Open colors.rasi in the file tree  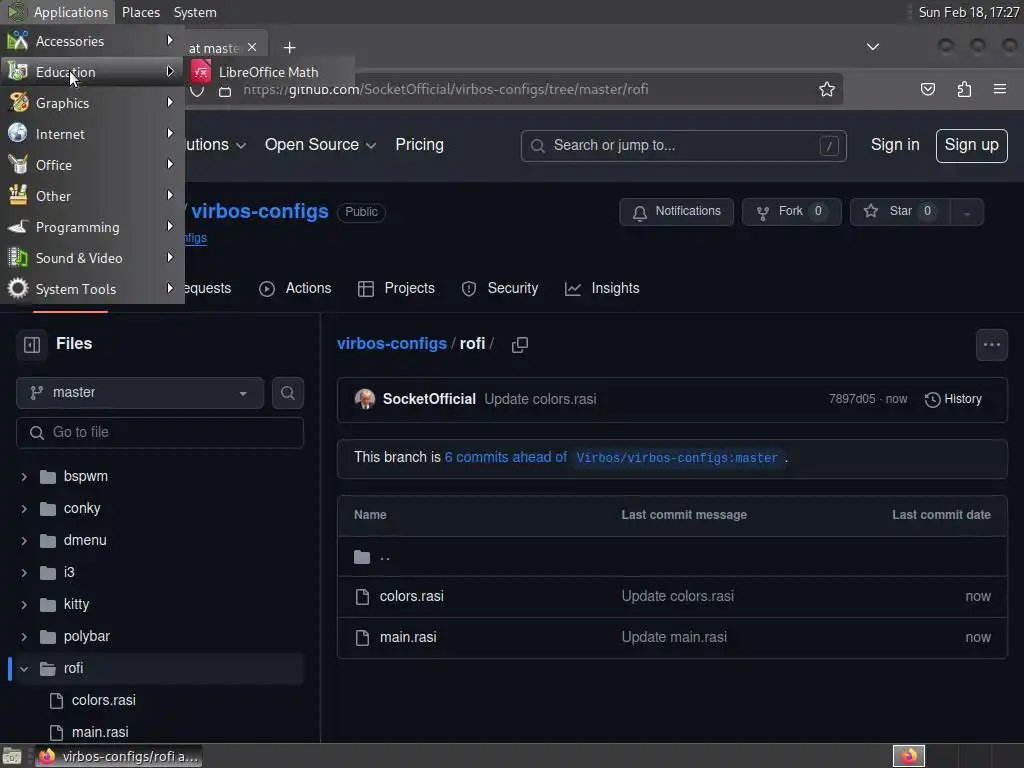103,700
